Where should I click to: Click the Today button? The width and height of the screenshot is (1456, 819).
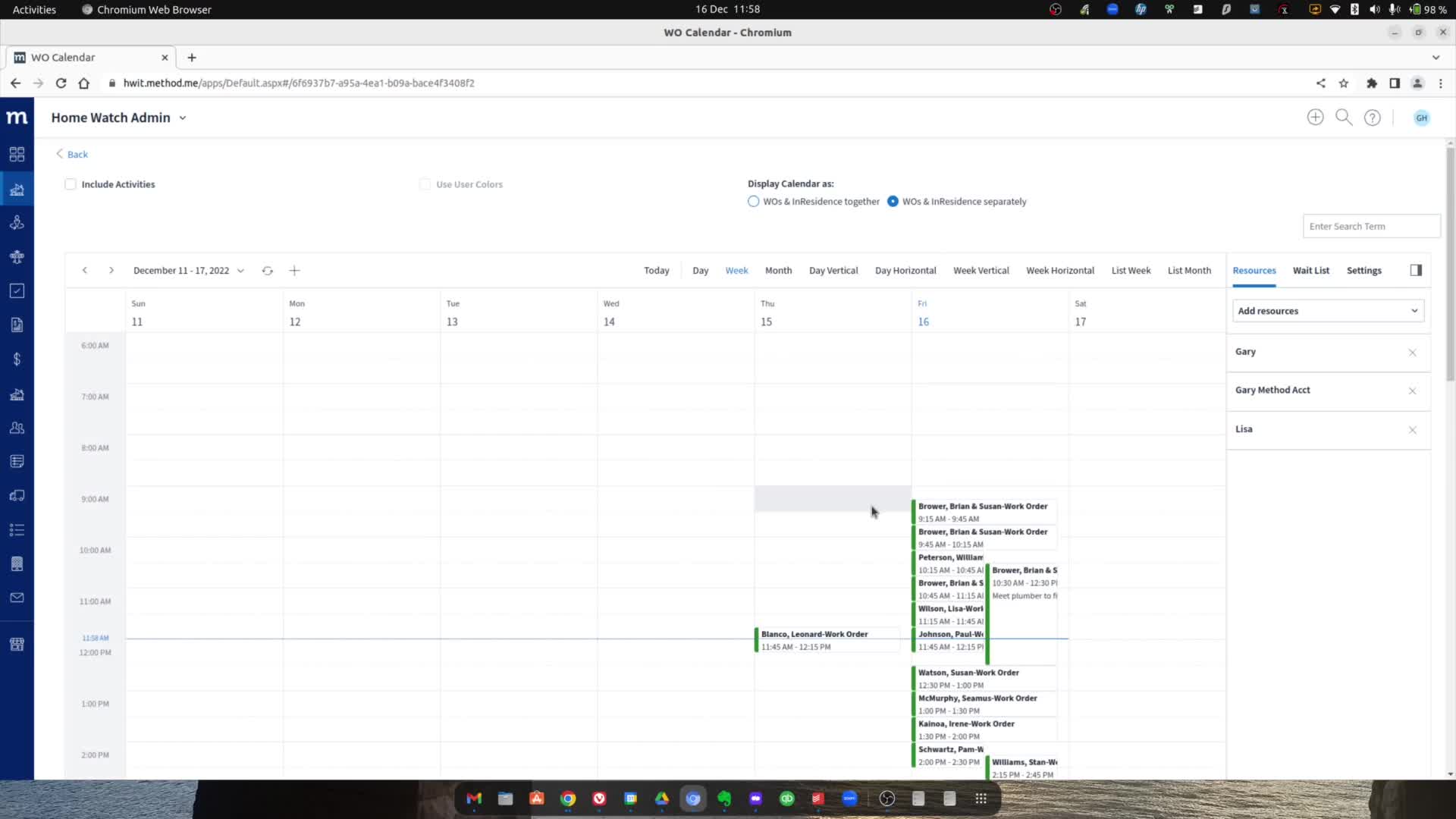(x=656, y=271)
